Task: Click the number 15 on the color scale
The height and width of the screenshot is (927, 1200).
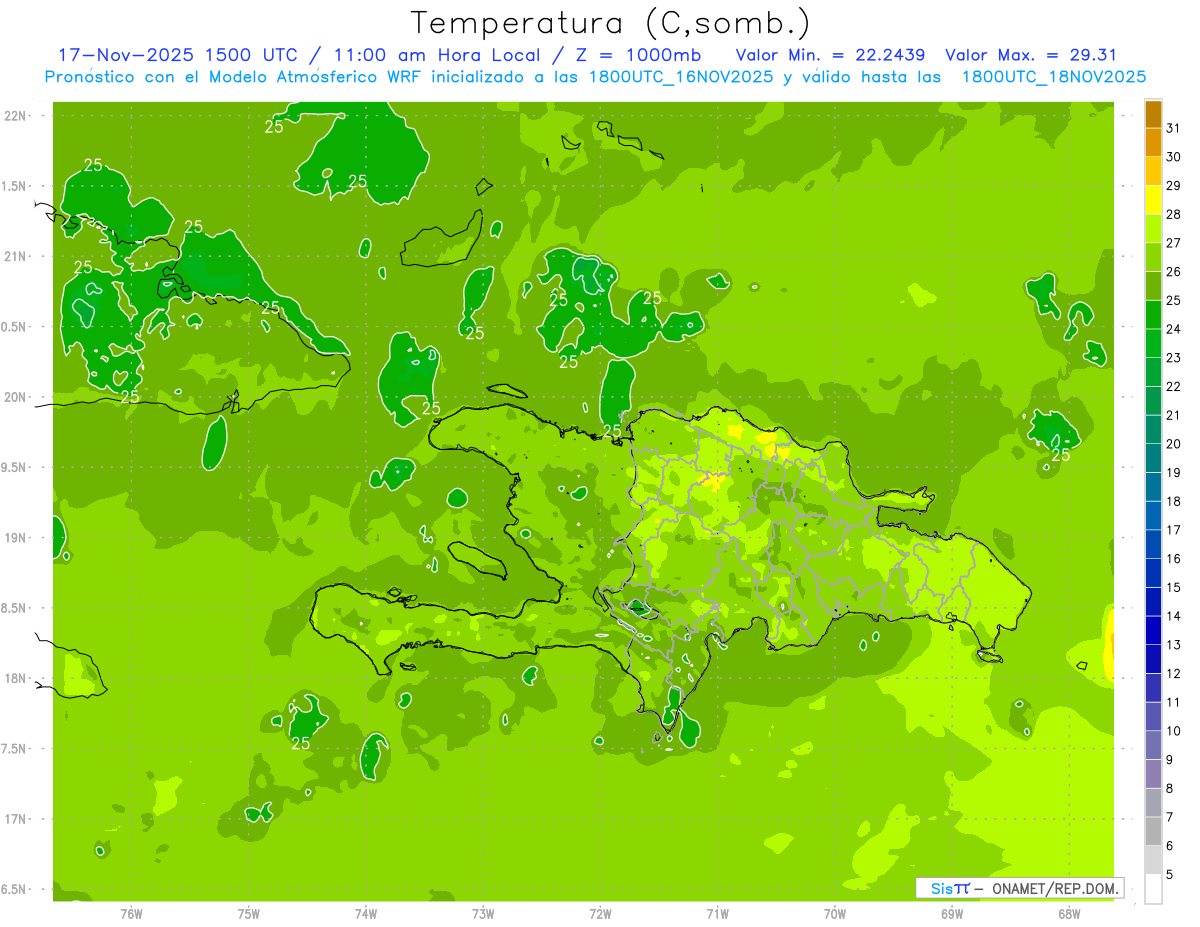Action: (x=1174, y=588)
